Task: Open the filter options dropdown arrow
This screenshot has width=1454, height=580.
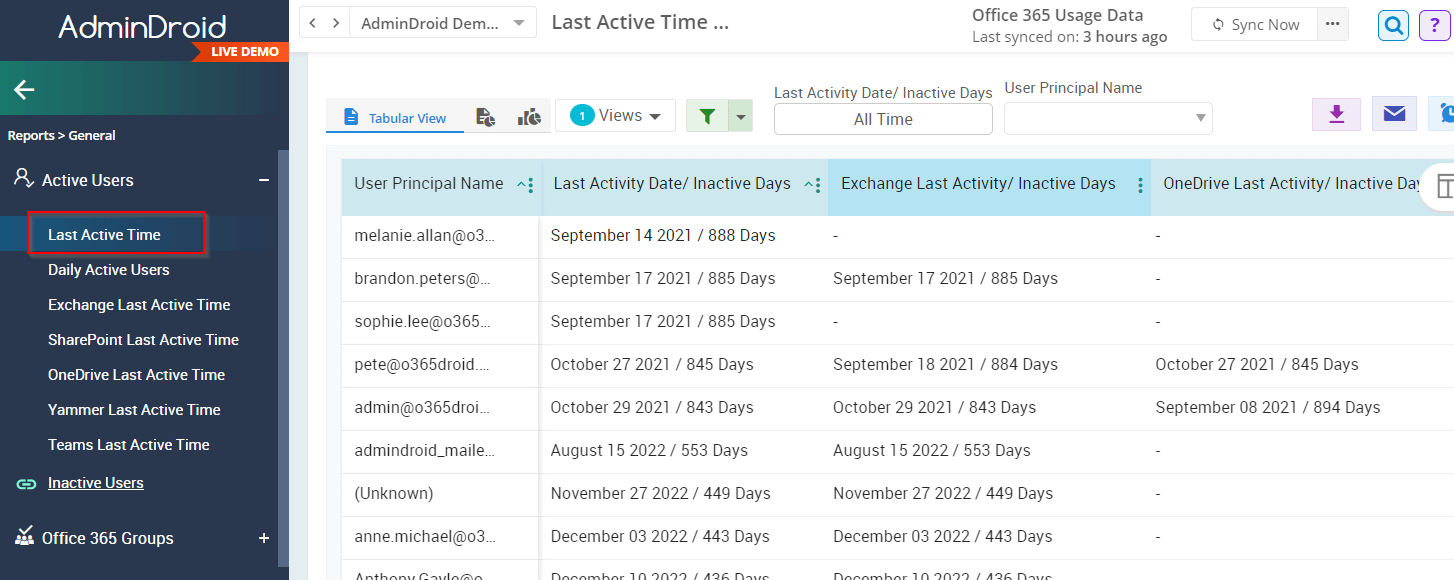Action: coord(741,116)
